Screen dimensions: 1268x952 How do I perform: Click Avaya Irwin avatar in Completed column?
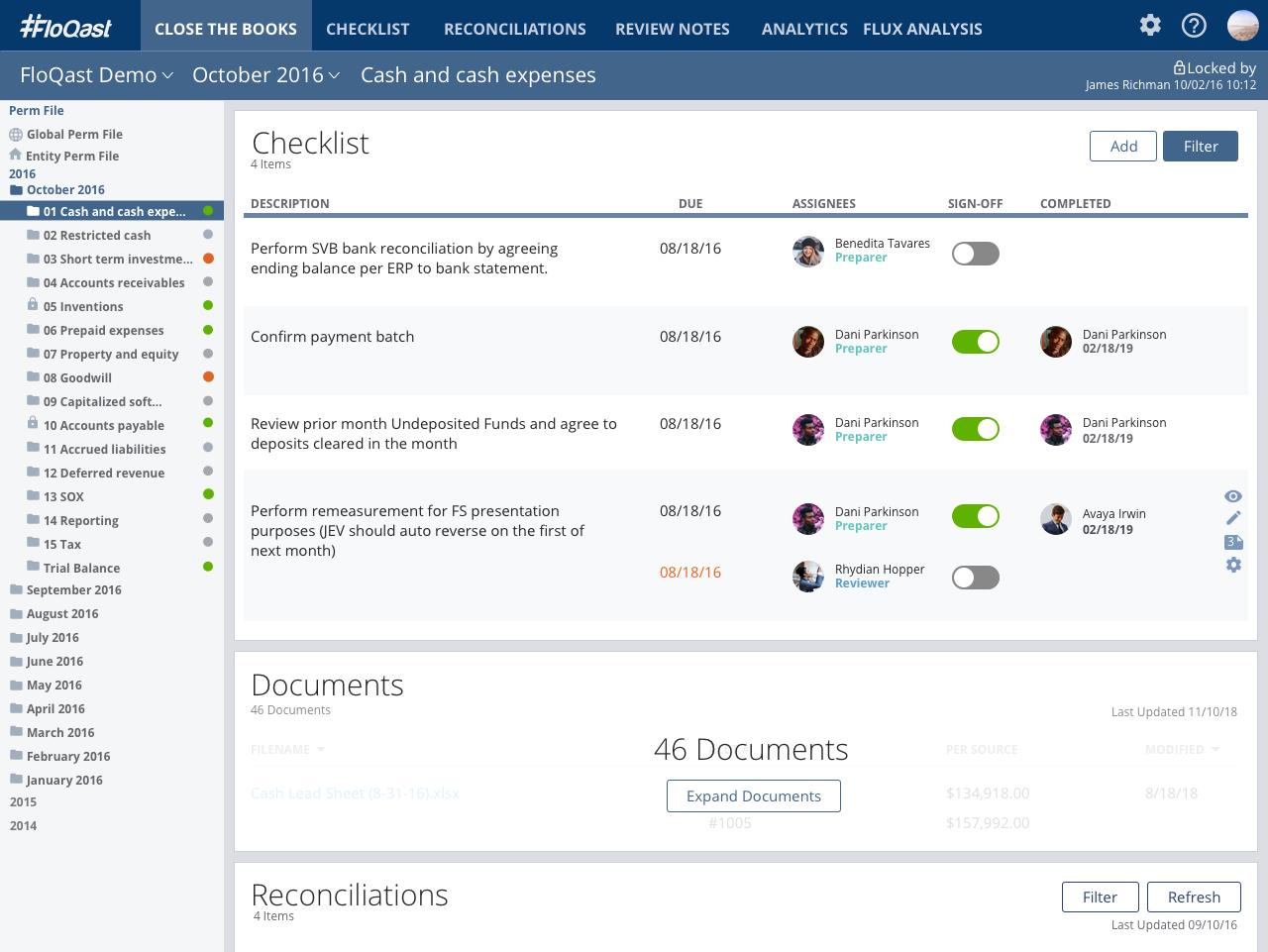[x=1056, y=519]
